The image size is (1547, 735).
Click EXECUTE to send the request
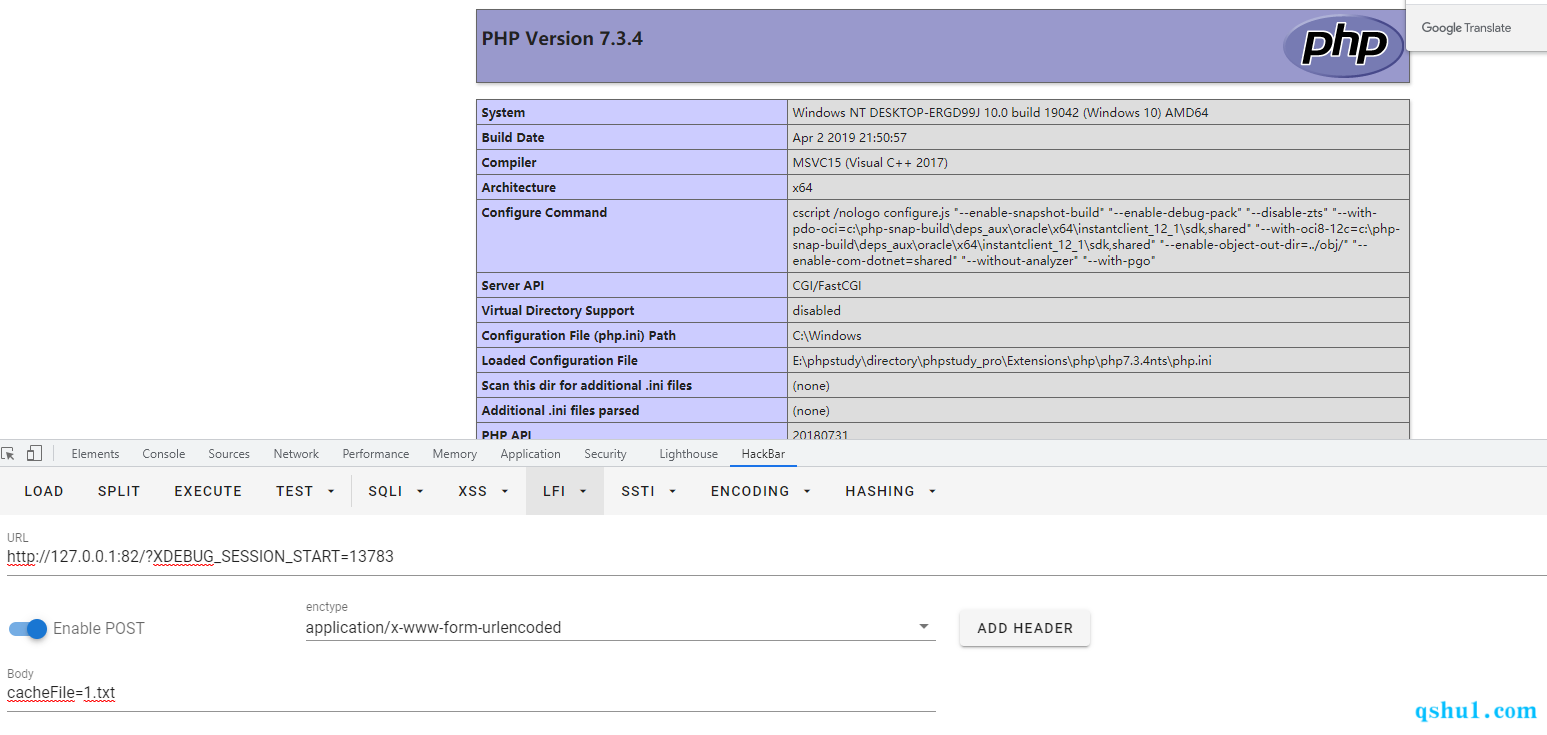tap(208, 491)
